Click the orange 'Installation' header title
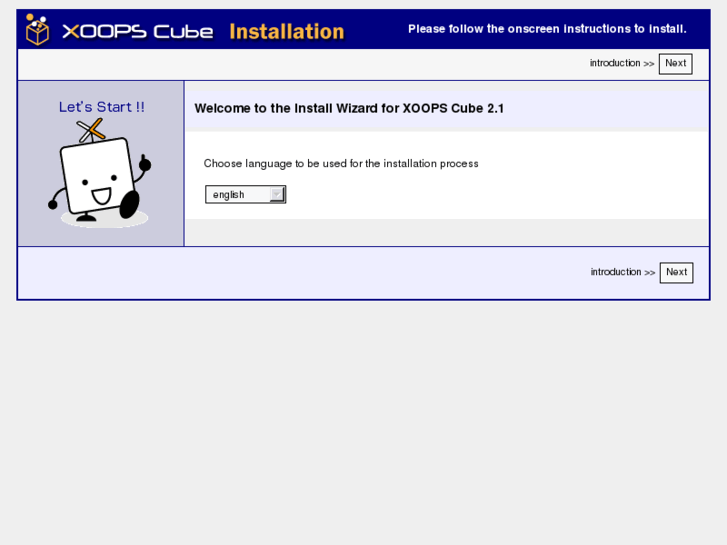Image resolution: width=727 pixels, height=545 pixels. [287, 32]
